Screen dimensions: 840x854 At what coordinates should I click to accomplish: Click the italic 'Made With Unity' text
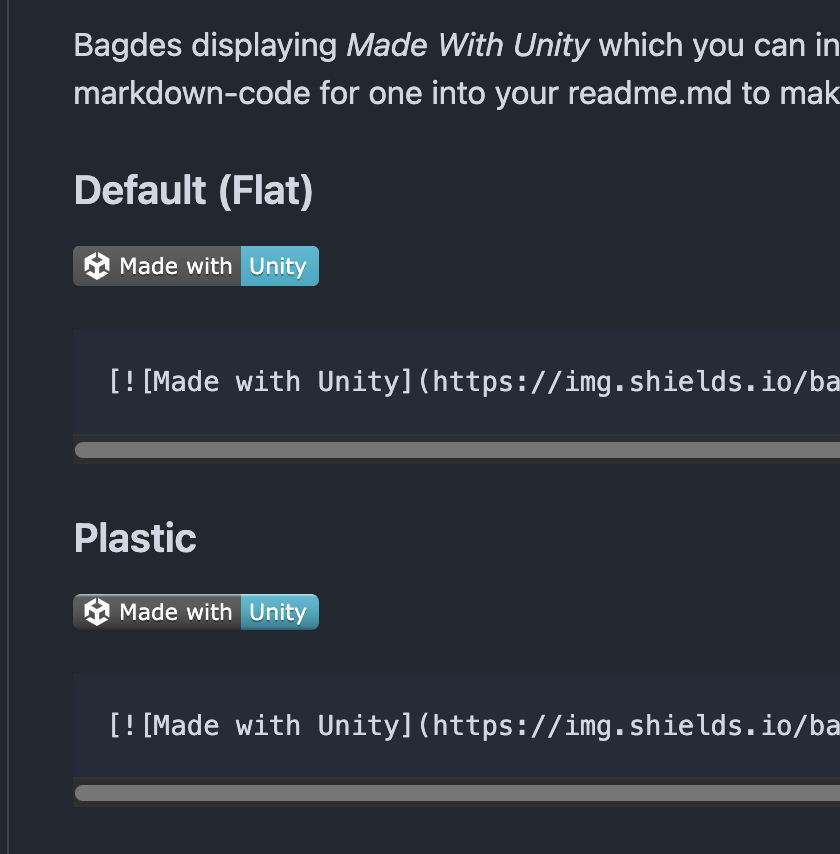(468, 45)
